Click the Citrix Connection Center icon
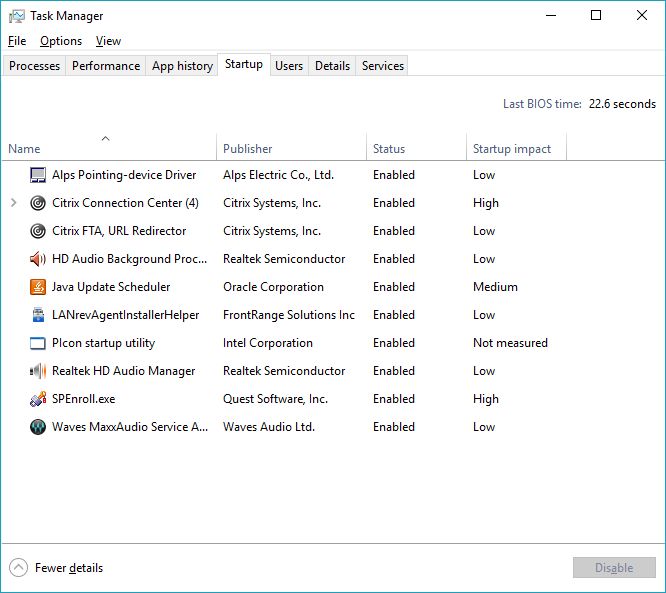Viewport: 666px width, 593px height. [x=38, y=203]
